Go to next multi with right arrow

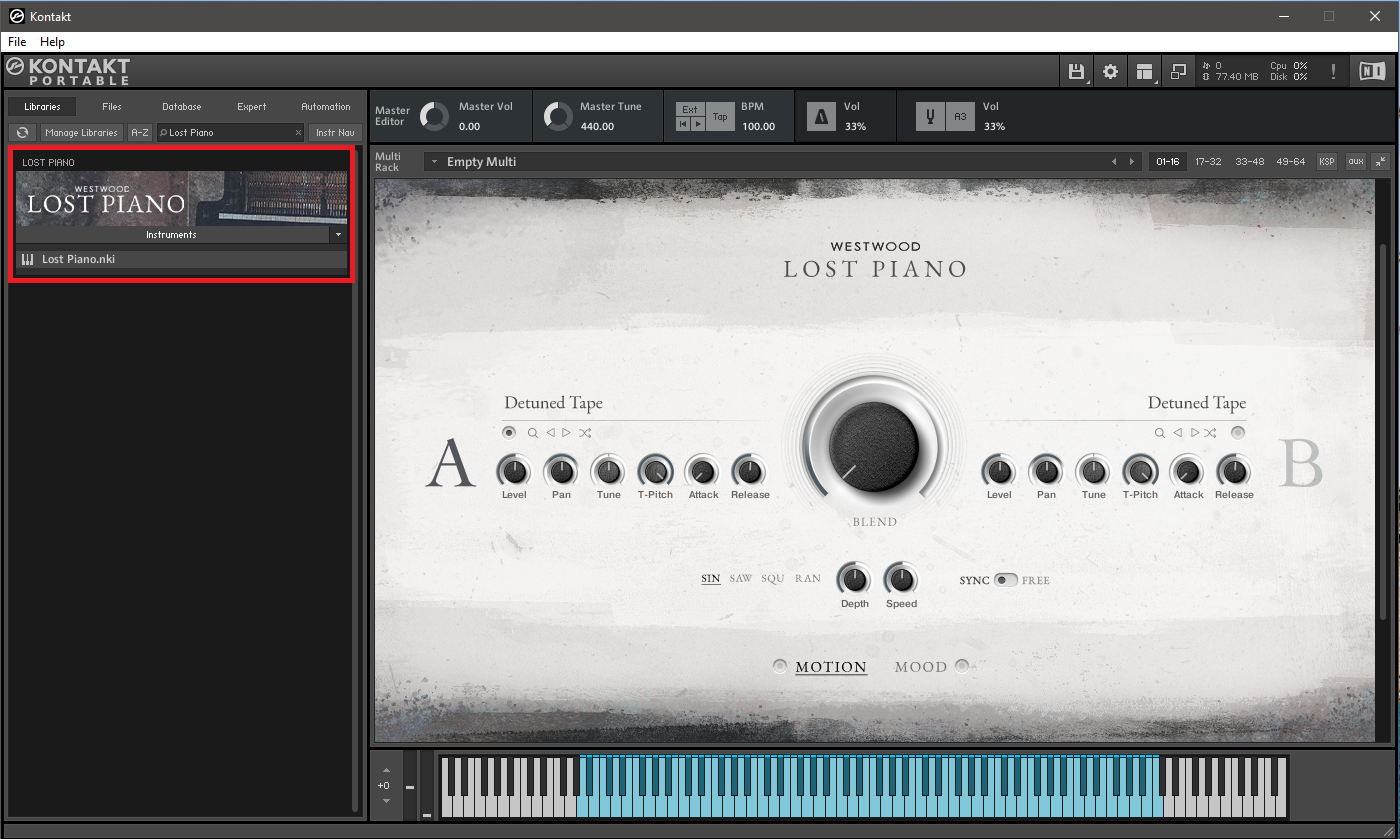click(1132, 162)
